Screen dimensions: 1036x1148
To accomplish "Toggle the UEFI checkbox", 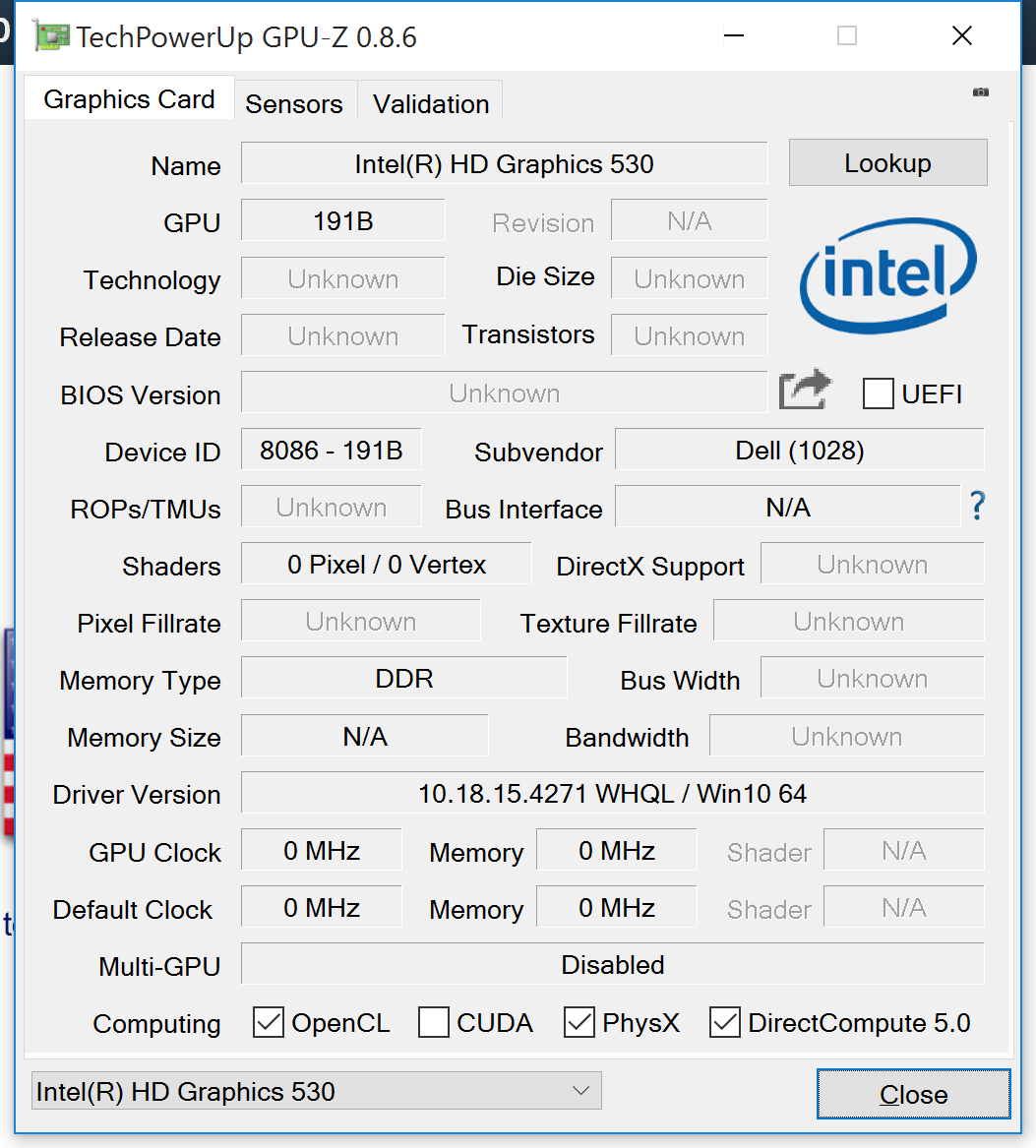I will pos(878,393).
